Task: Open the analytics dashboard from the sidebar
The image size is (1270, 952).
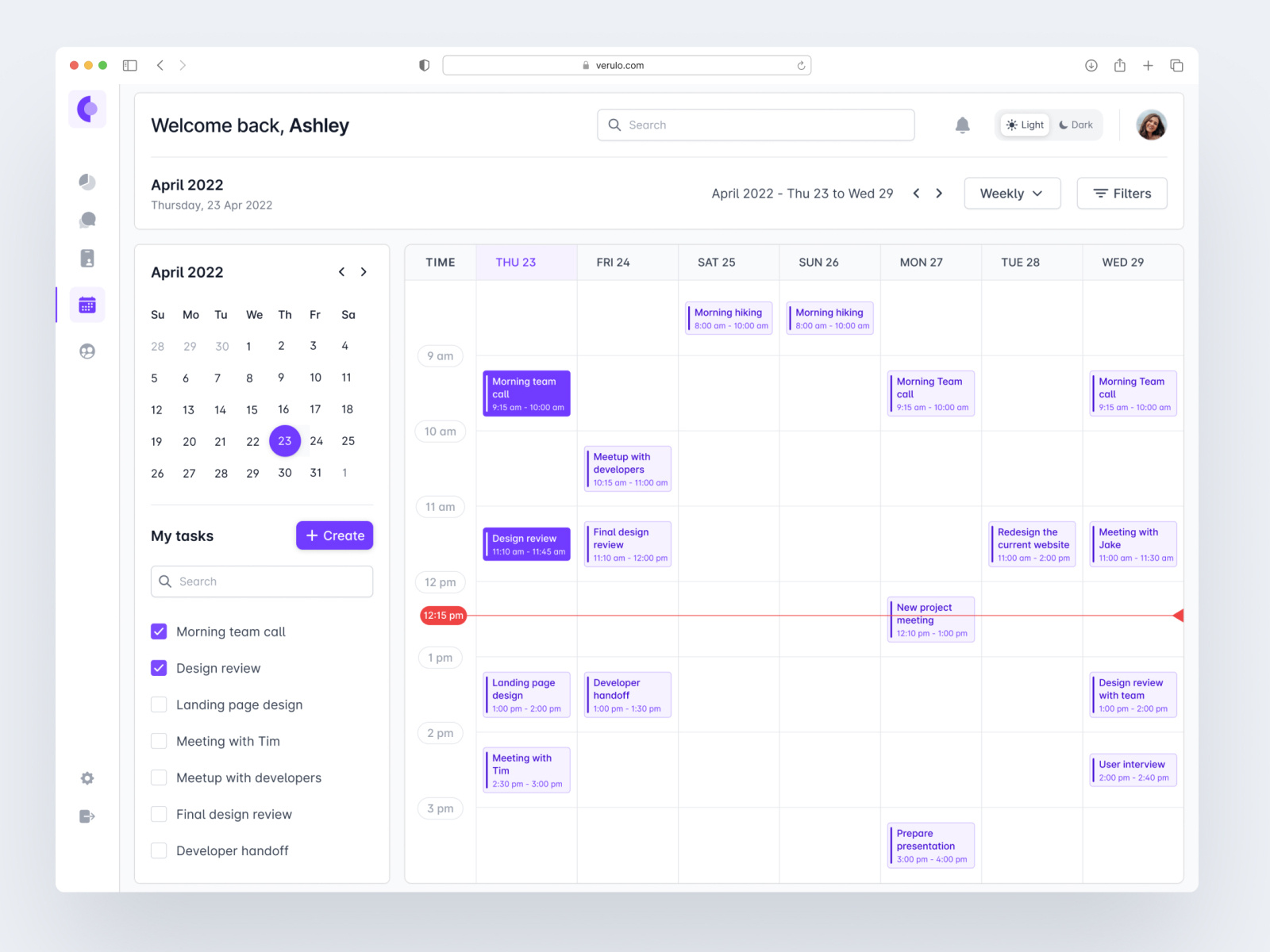Action: pyautogui.click(x=87, y=182)
